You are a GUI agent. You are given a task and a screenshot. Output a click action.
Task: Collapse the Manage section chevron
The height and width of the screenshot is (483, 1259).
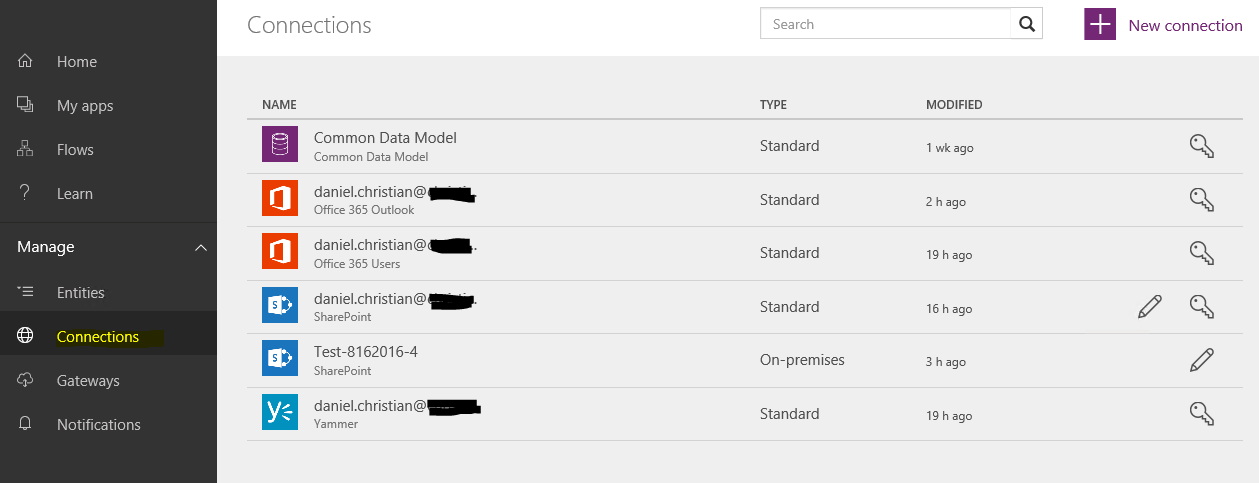(201, 247)
